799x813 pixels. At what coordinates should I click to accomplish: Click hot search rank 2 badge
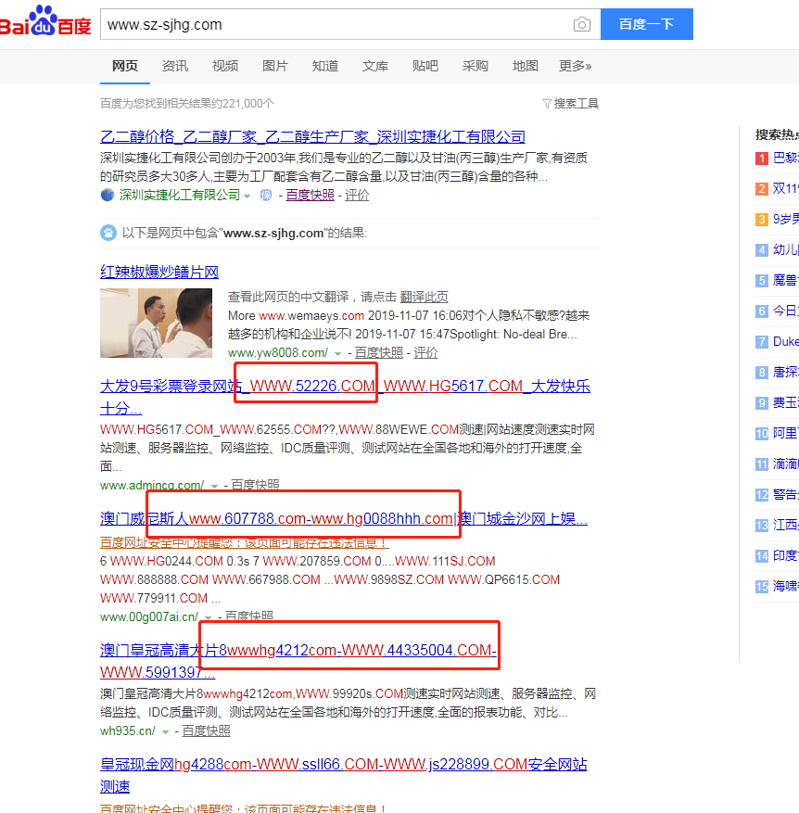[x=761, y=189]
